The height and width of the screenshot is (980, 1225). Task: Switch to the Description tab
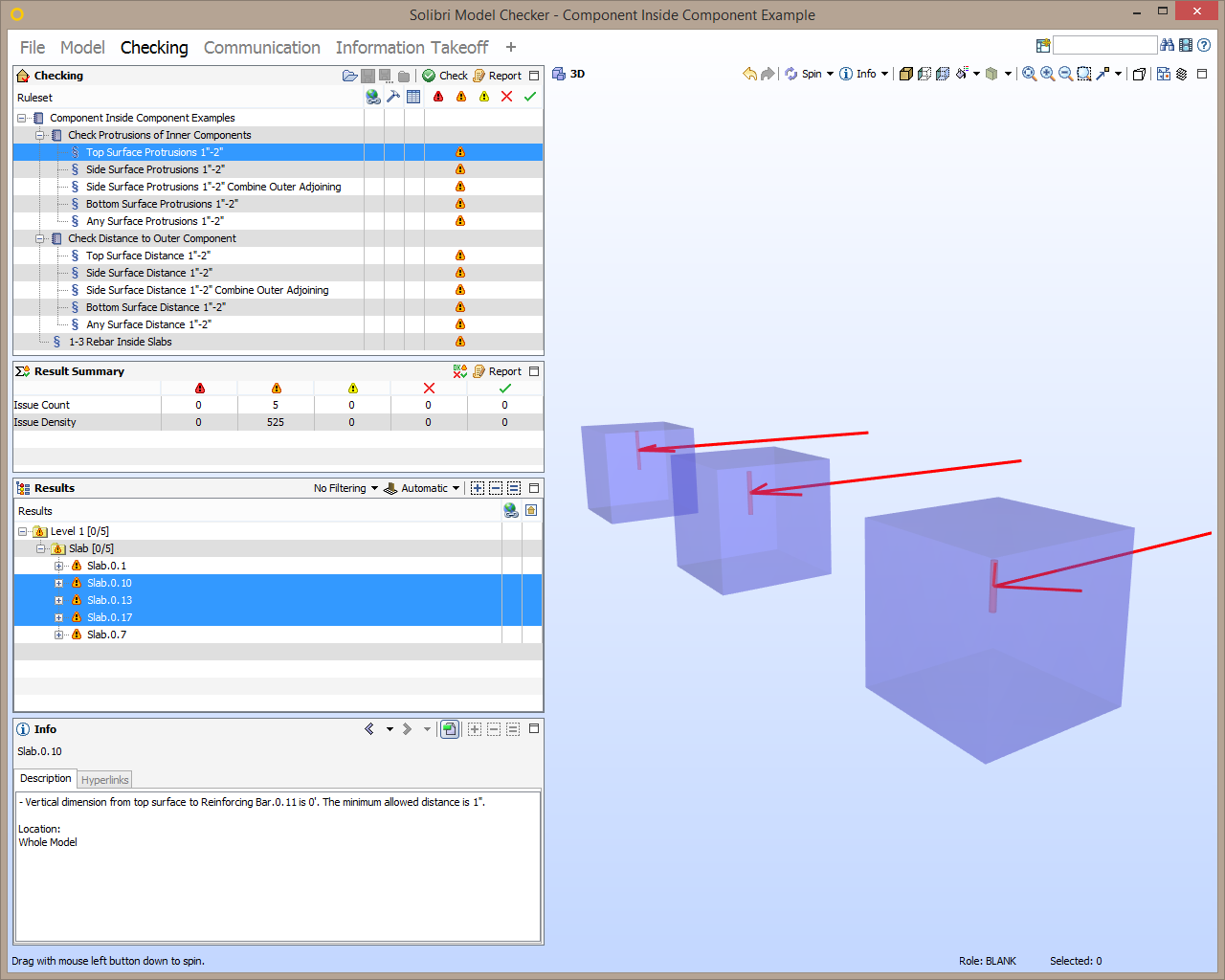pos(45,779)
